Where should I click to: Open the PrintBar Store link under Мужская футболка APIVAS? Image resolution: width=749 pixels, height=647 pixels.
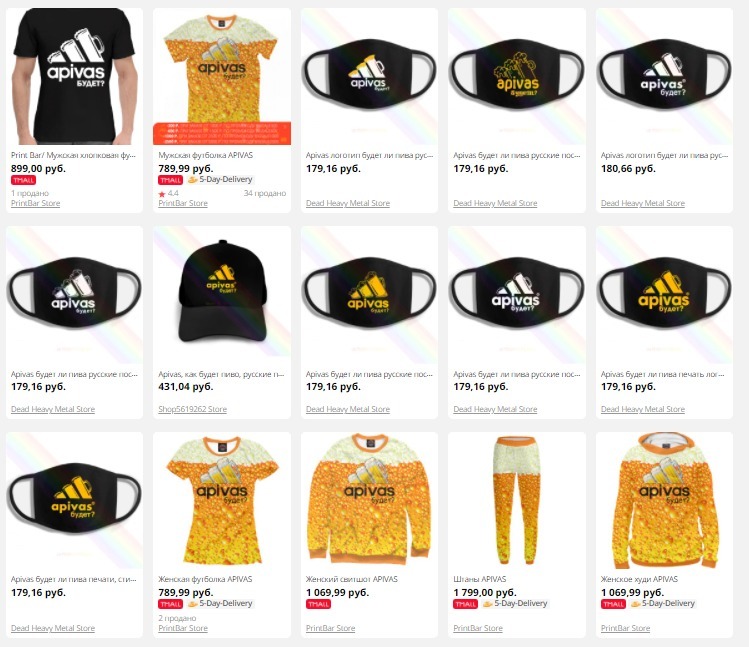pos(183,203)
